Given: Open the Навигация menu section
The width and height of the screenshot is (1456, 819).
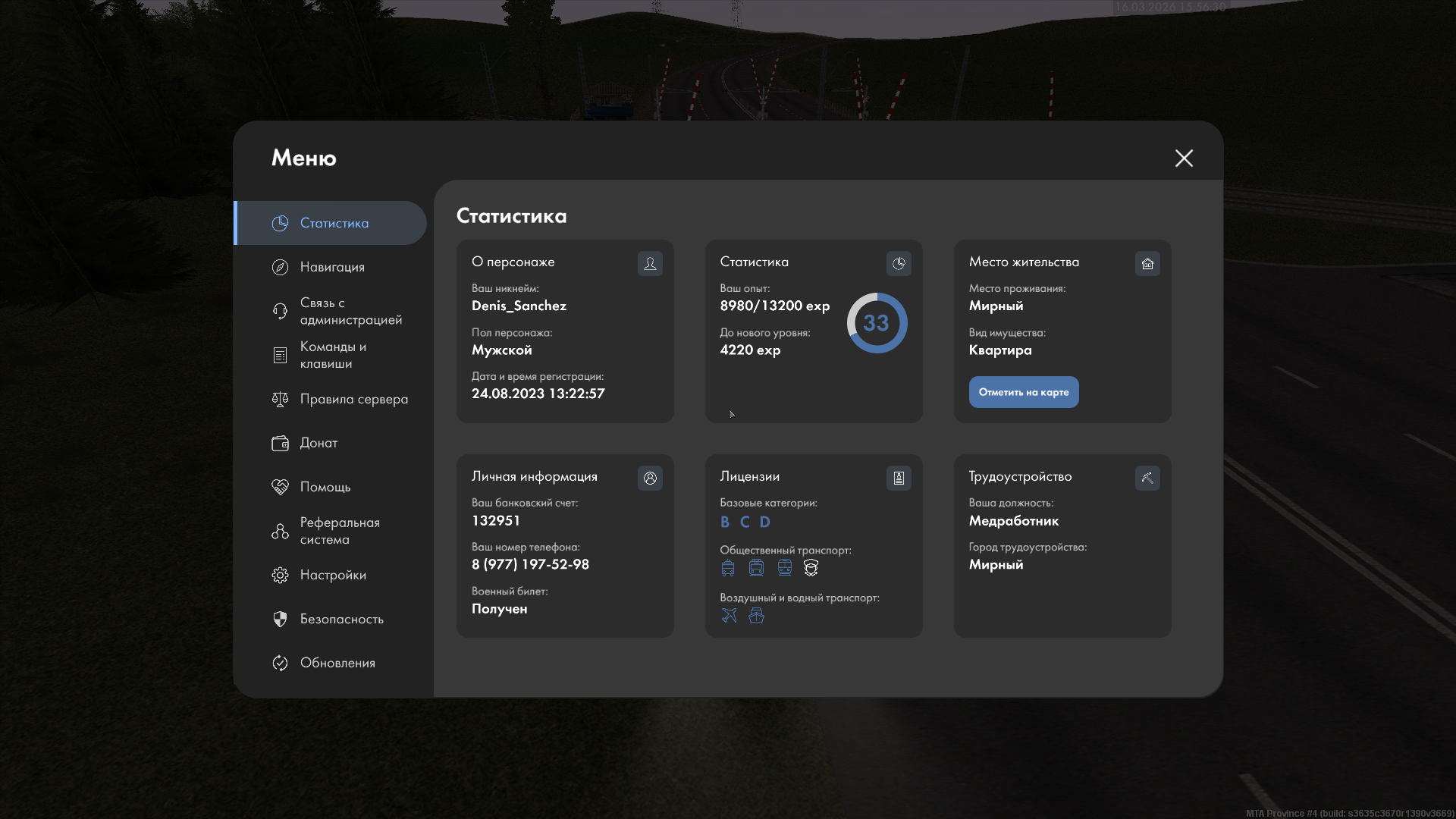Looking at the screenshot, I should click(331, 267).
